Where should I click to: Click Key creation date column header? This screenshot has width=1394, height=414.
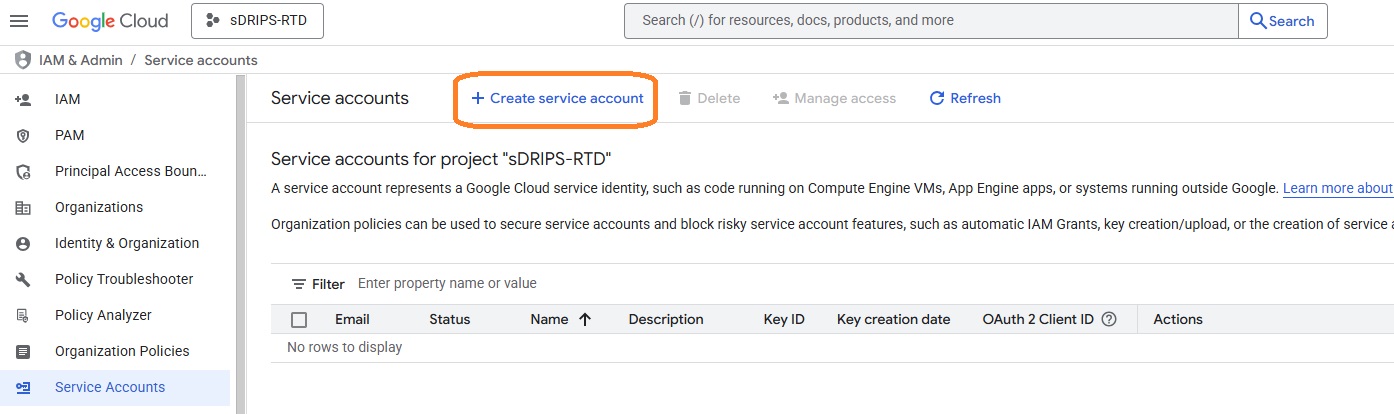893,319
